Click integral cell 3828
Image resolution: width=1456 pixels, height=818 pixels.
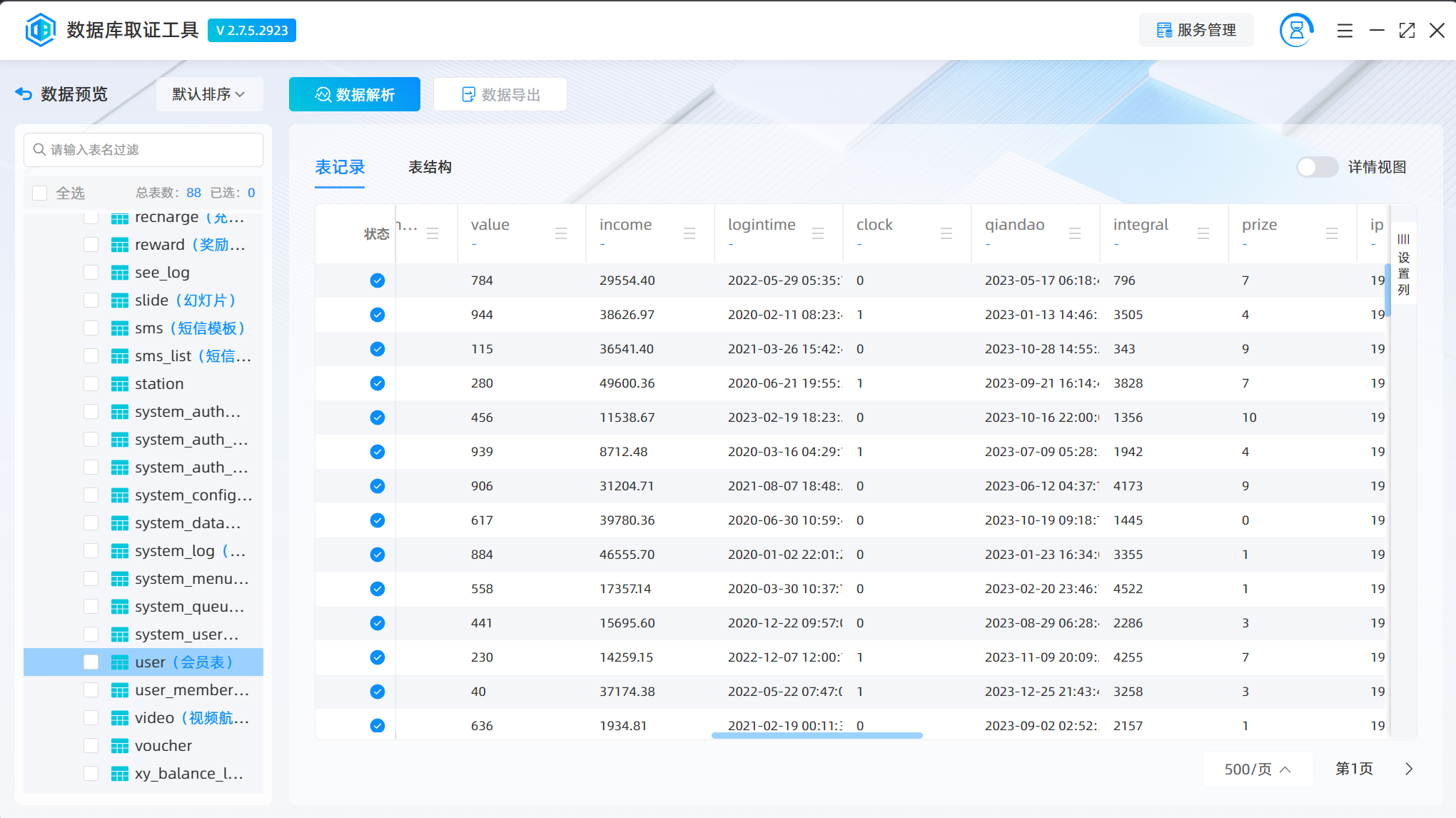pos(1128,383)
